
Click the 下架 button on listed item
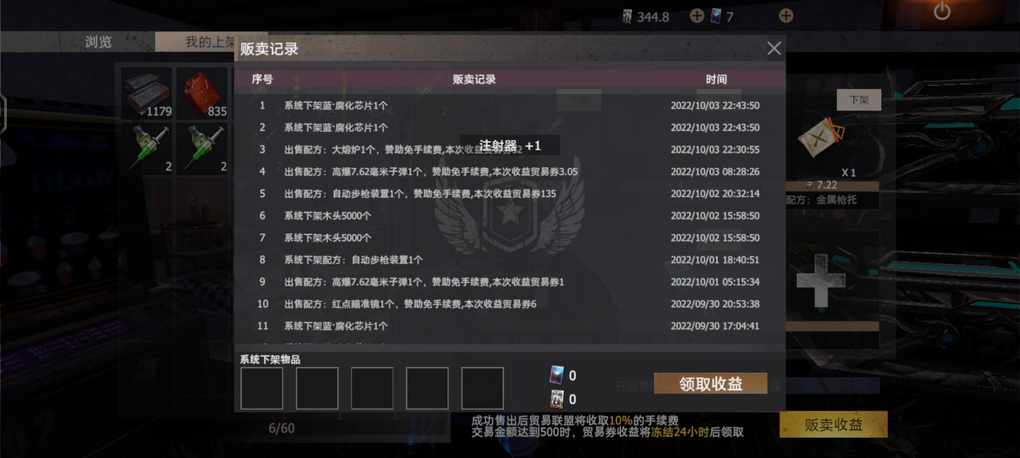[859, 100]
